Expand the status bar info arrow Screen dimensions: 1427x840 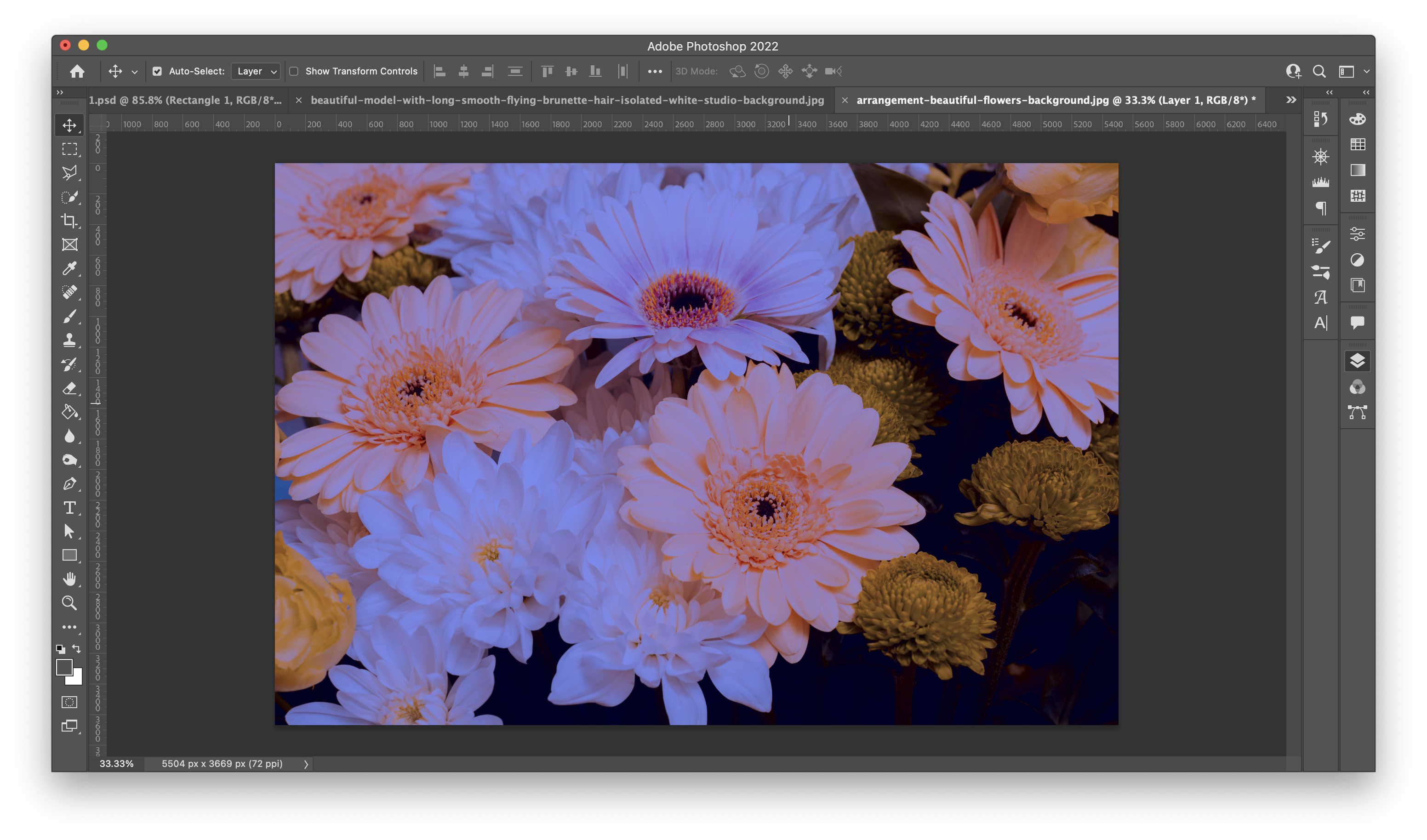[x=306, y=764]
